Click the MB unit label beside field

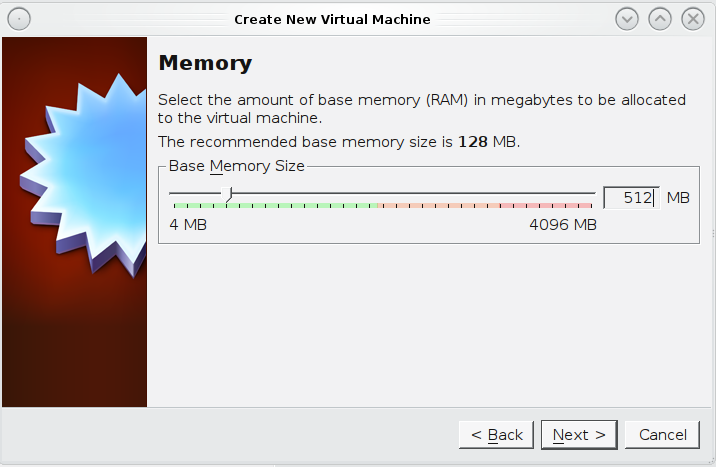tap(678, 198)
